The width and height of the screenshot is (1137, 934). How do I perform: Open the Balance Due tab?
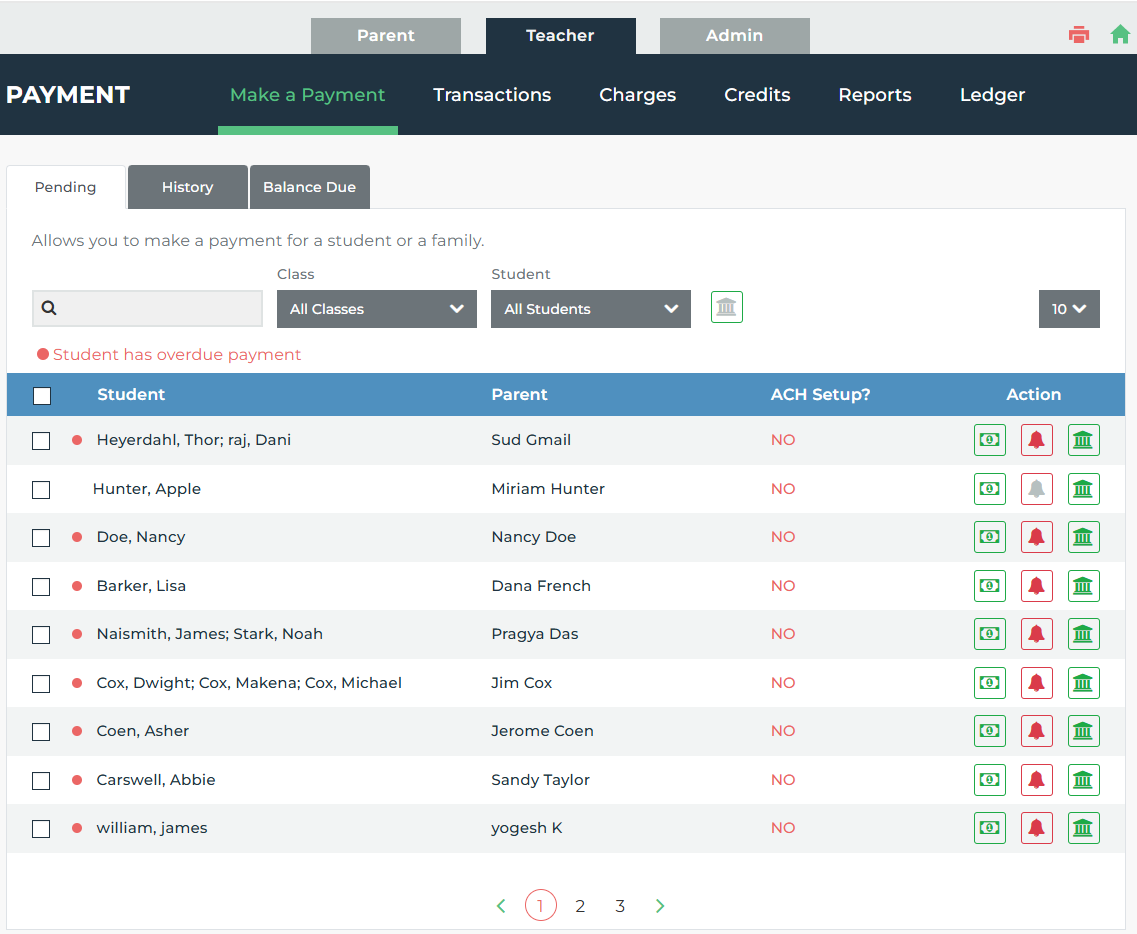tap(310, 187)
